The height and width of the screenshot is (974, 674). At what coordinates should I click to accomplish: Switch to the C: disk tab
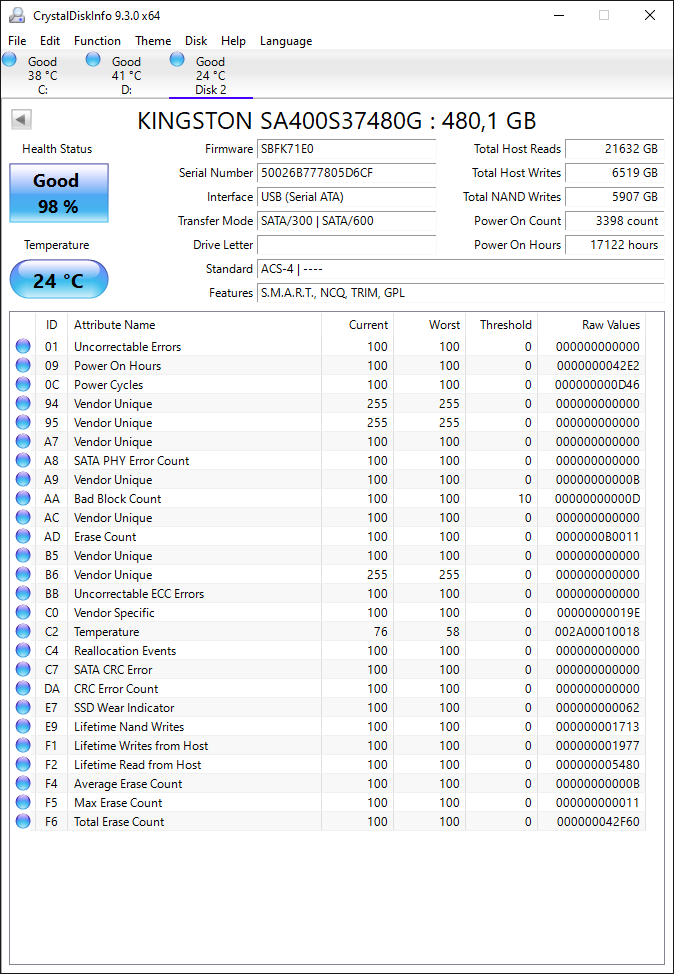pyautogui.click(x=42, y=75)
